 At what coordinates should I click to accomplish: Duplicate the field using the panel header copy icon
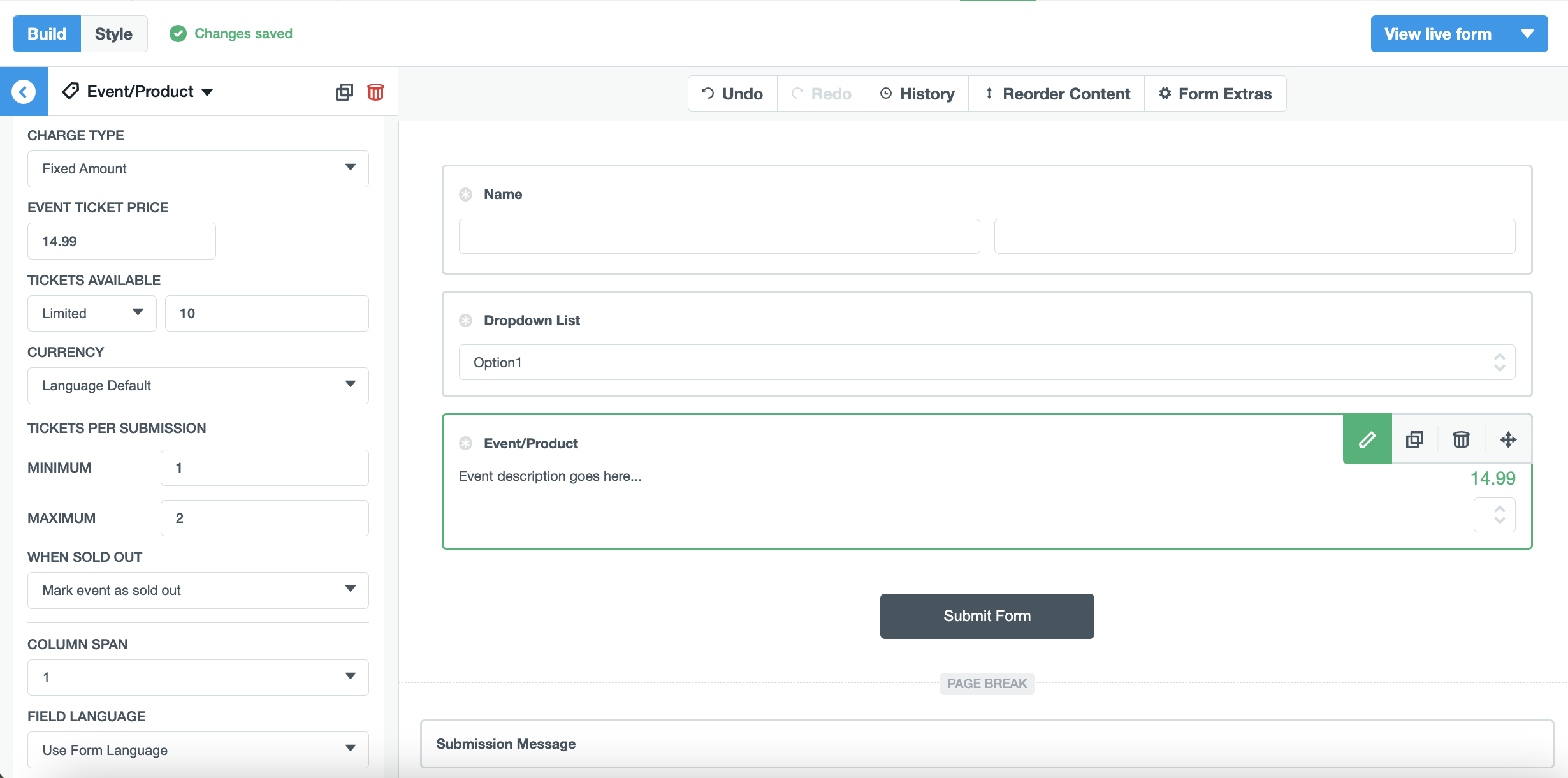(x=344, y=92)
